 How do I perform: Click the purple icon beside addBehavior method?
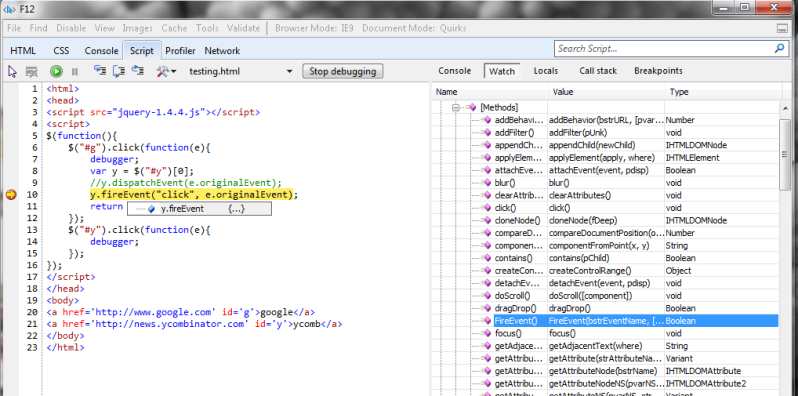(487, 120)
